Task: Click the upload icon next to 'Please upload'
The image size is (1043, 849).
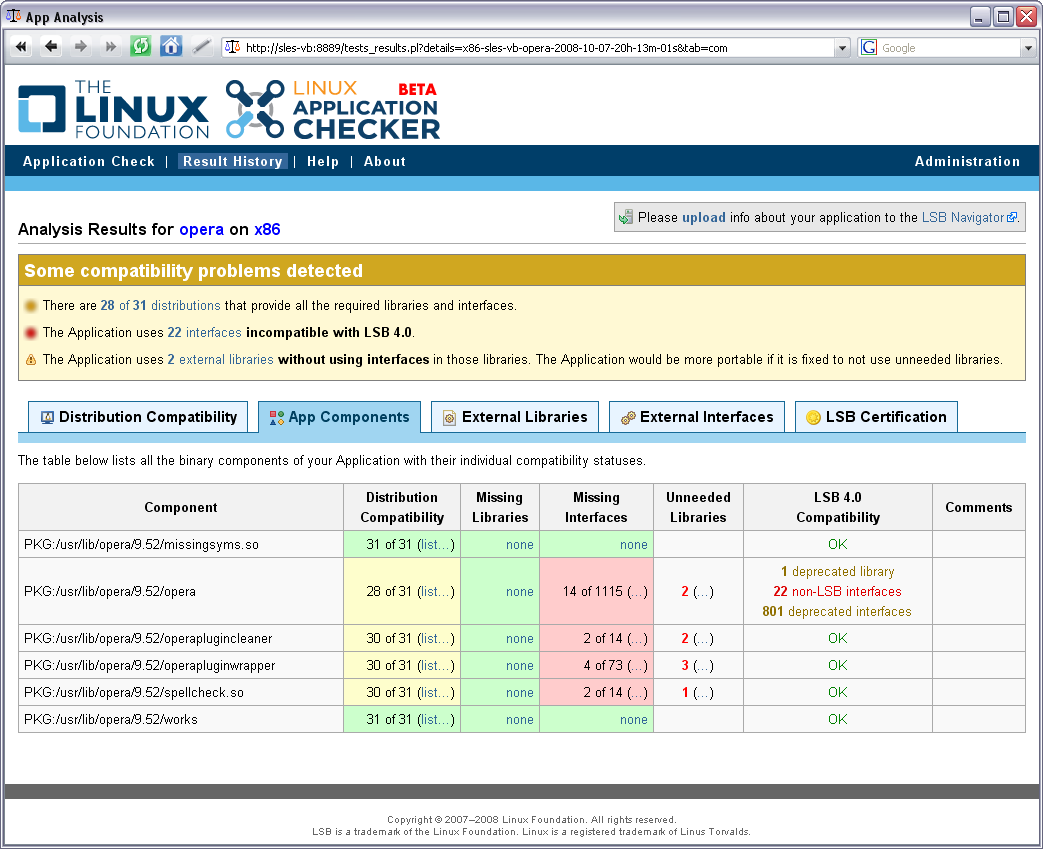Action: pyautogui.click(x=625, y=218)
